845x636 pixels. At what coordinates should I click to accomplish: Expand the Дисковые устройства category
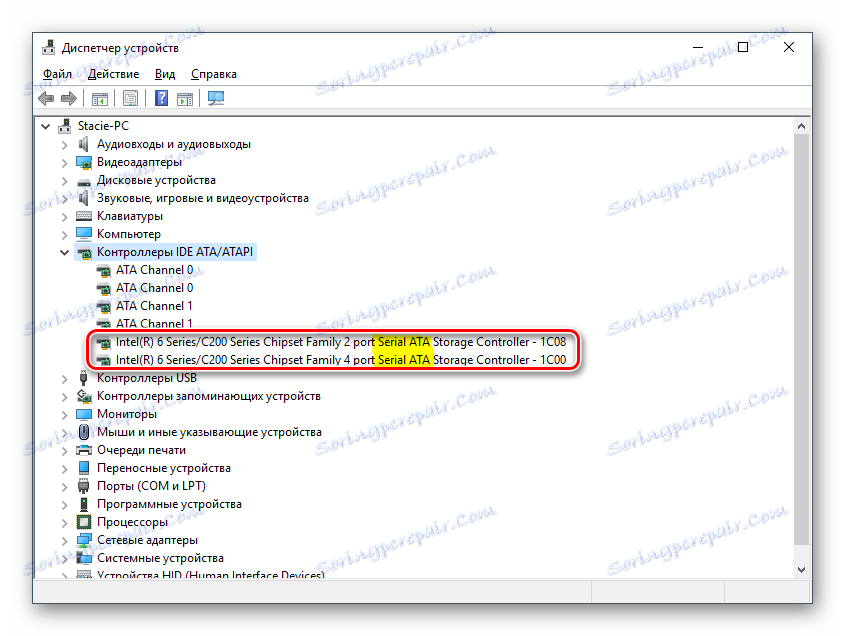point(65,181)
